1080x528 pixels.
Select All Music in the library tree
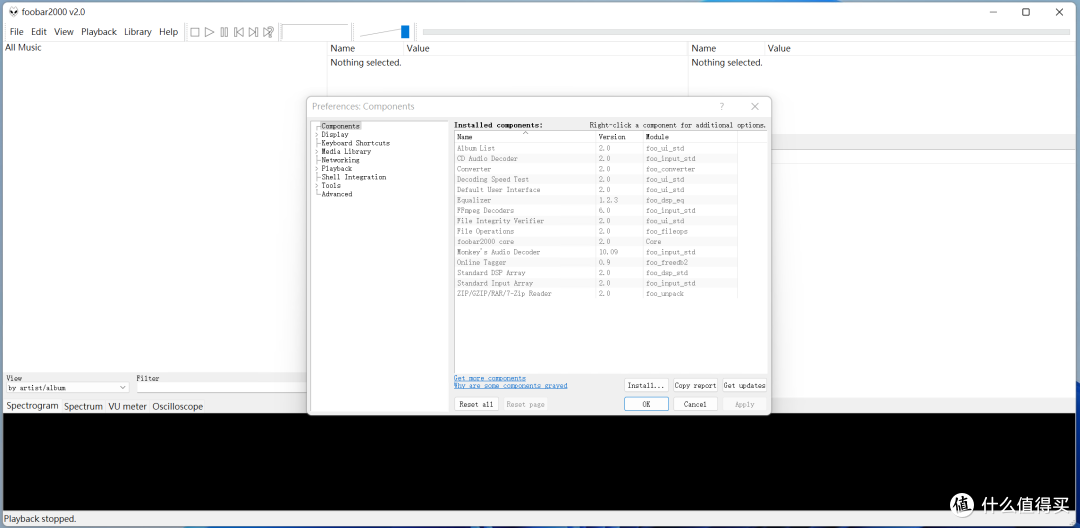pyautogui.click(x=23, y=47)
